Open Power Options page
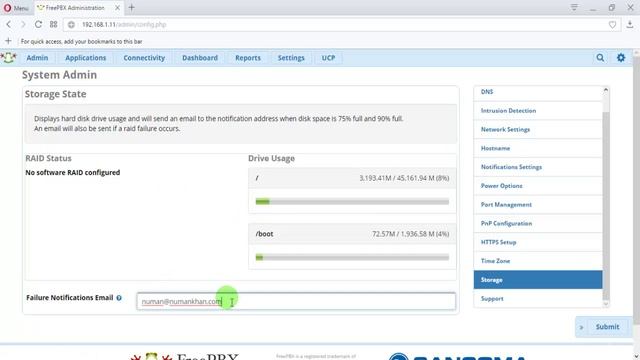Image resolution: width=640 pixels, height=360 pixels. coord(538,186)
